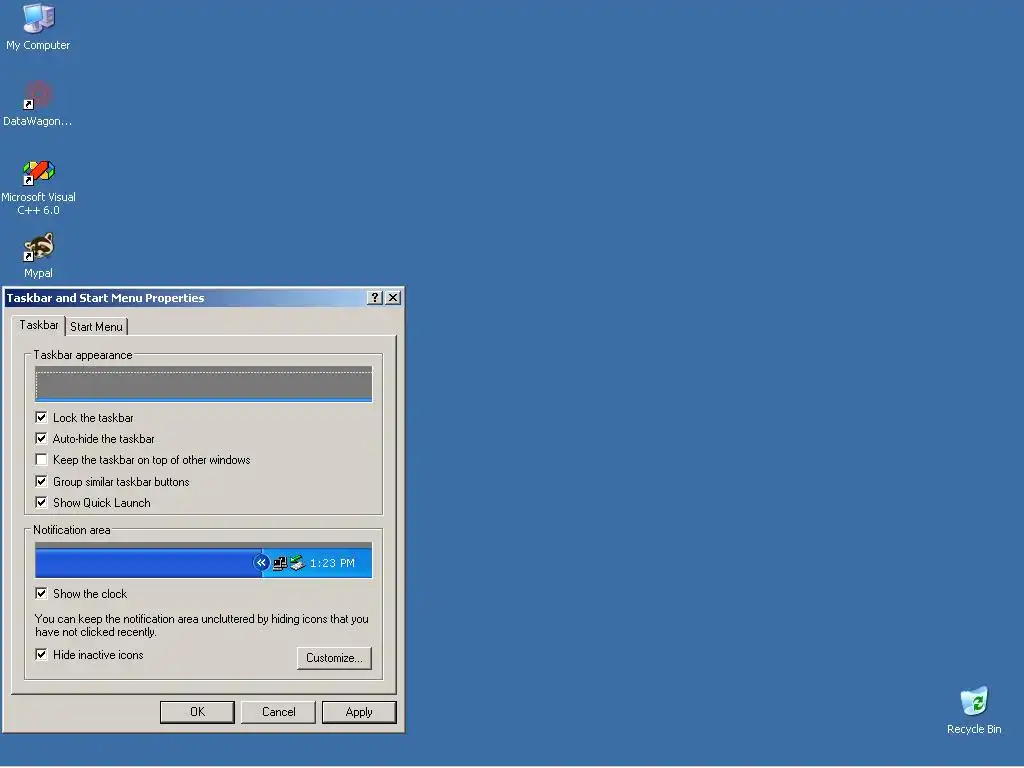Click the Apply button
The image size is (1024, 768).
359,712
